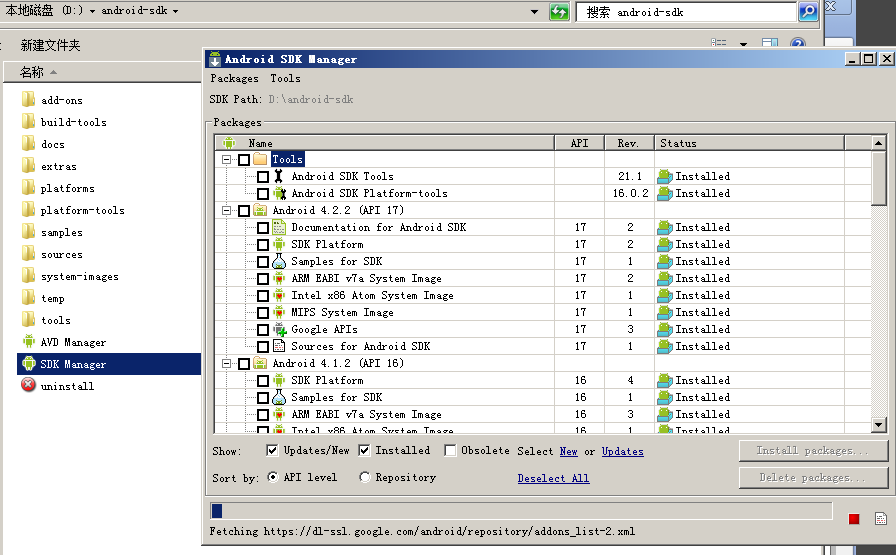Click the red uninstall icon in Explorer
The width and height of the screenshot is (896, 555).
(x=28, y=385)
